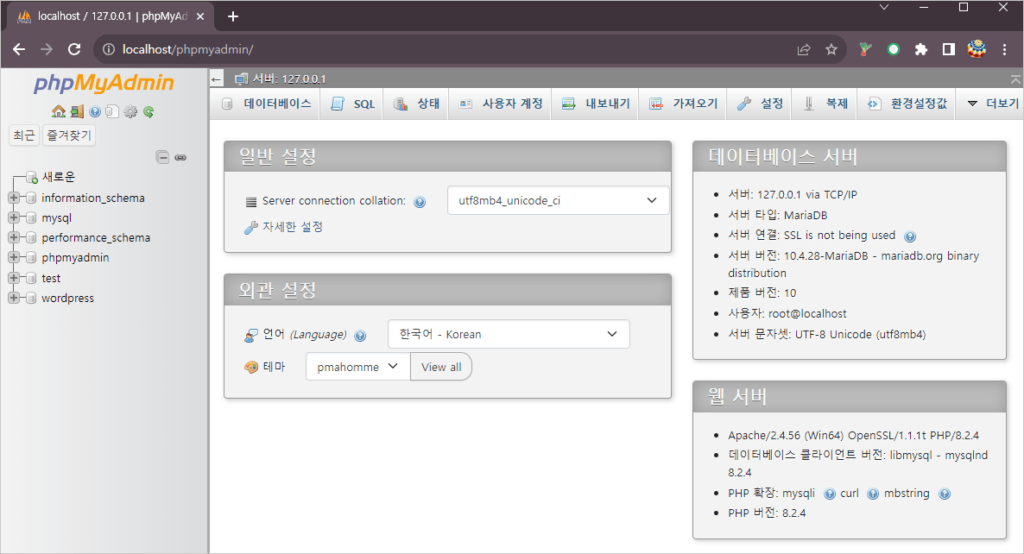This screenshot has height=554, width=1024.
Task: Open the utf8mb4_unicode_ci collation dropdown
Action: (558, 201)
